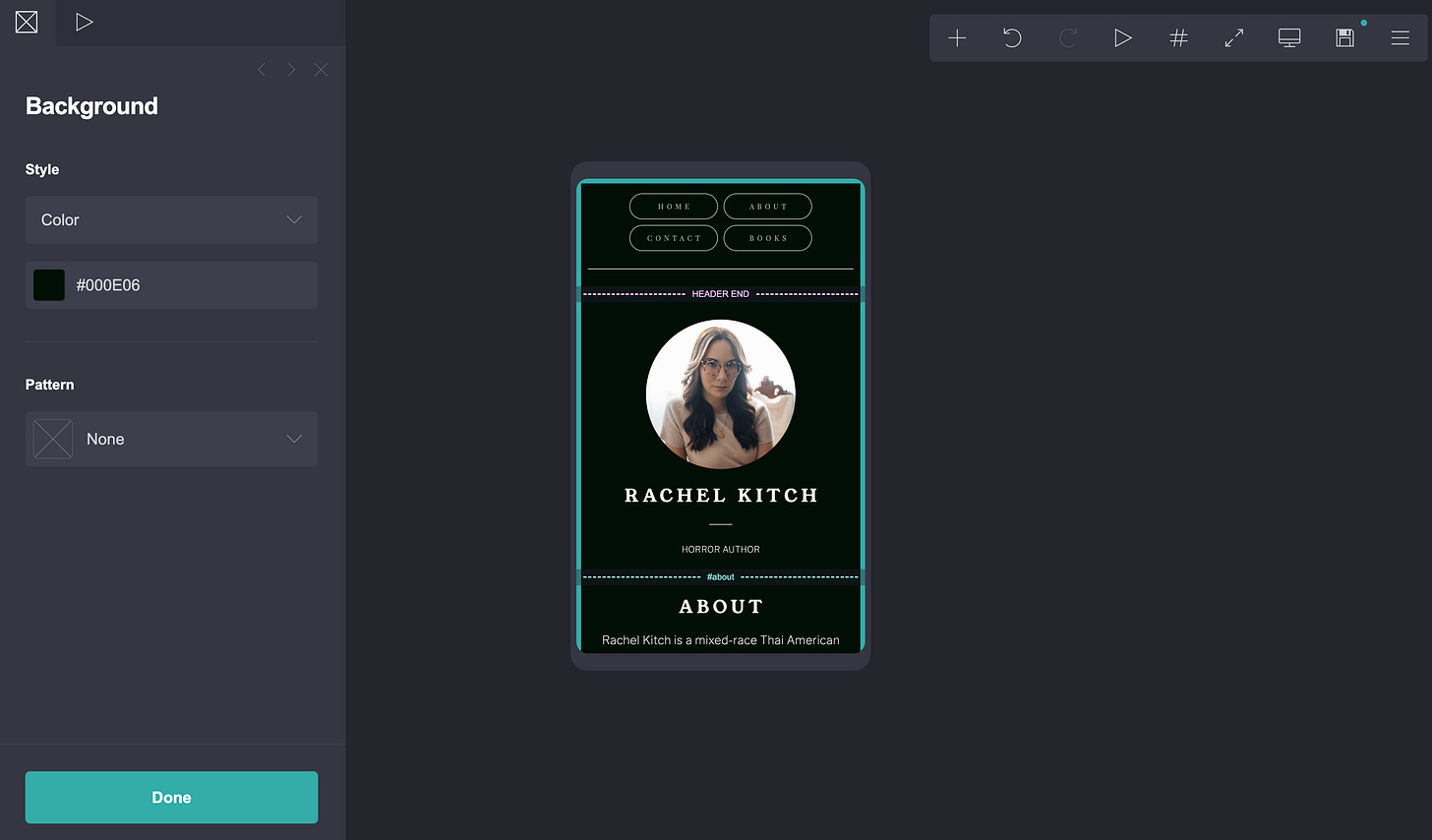Open the hamburger menu

pyautogui.click(x=1401, y=37)
